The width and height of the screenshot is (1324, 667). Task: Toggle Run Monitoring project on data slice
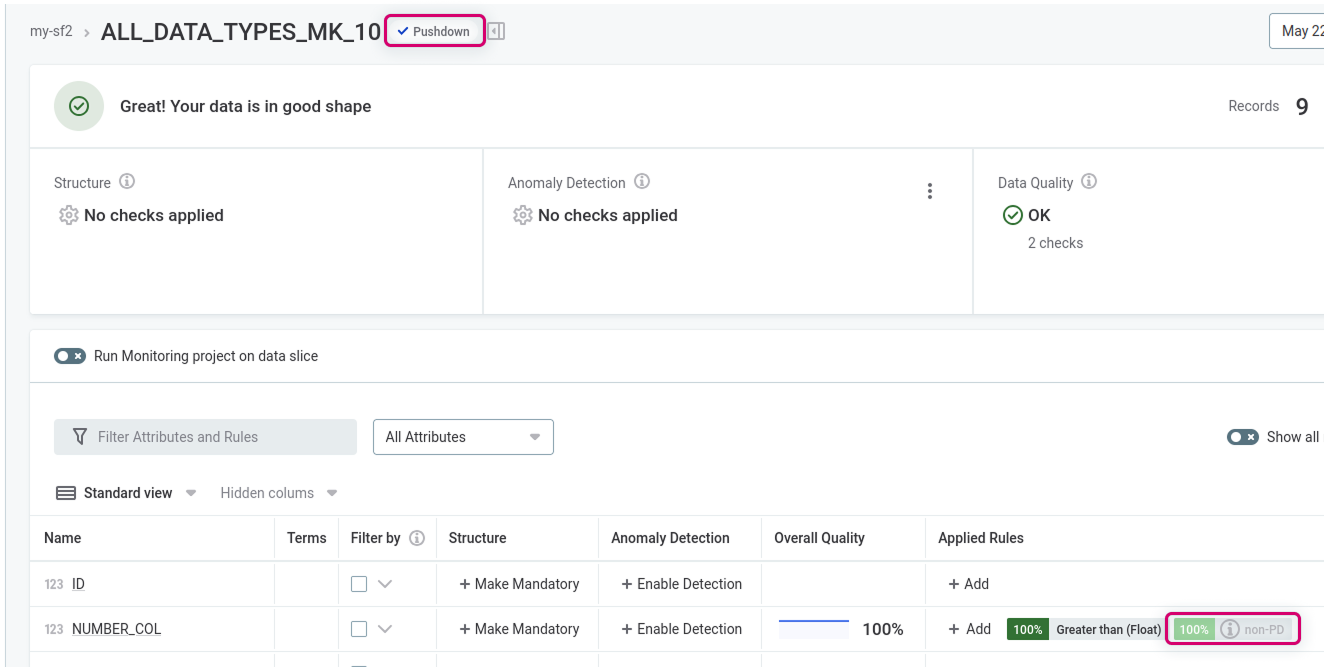tap(70, 356)
